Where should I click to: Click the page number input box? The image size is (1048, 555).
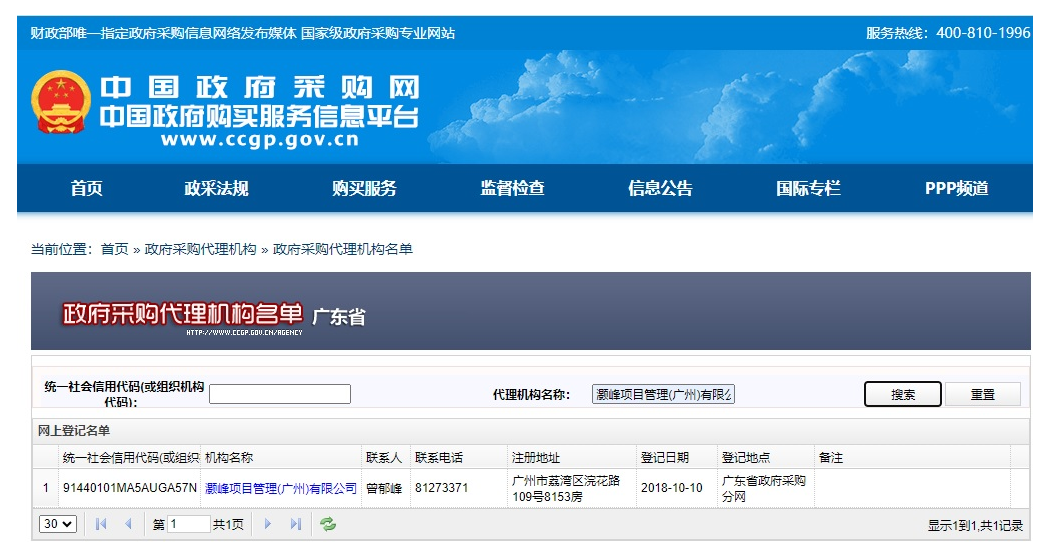188,524
